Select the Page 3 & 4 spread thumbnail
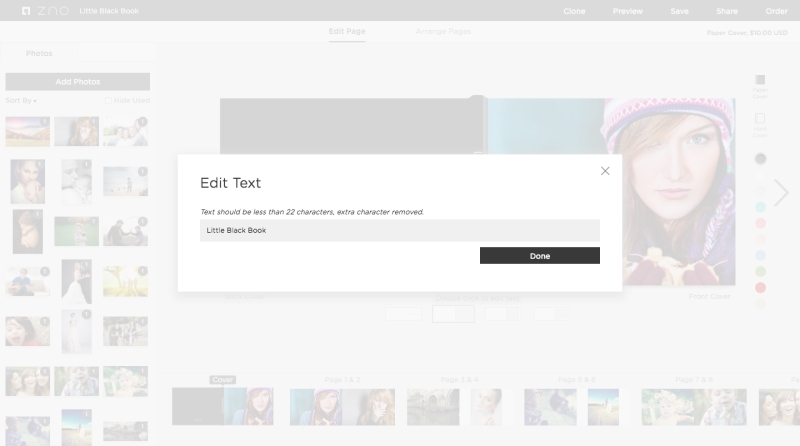The image size is (800, 446). click(459, 407)
